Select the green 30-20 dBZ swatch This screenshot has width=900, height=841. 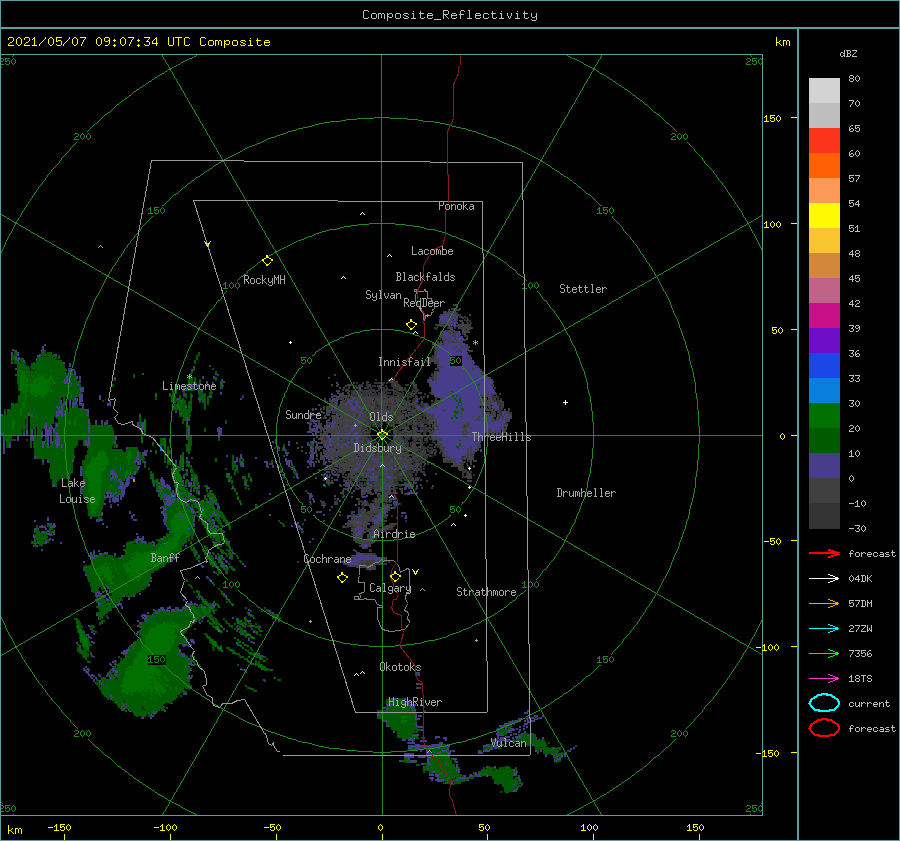pyautogui.click(x=824, y=416)
